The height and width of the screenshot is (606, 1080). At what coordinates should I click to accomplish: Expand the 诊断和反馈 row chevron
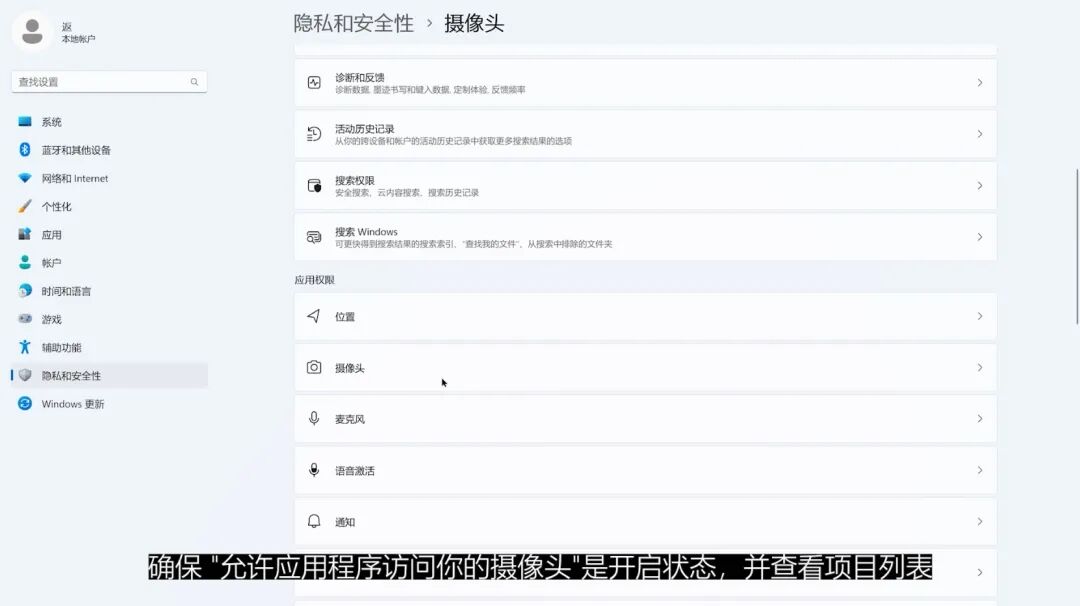(x=979, y=83)
